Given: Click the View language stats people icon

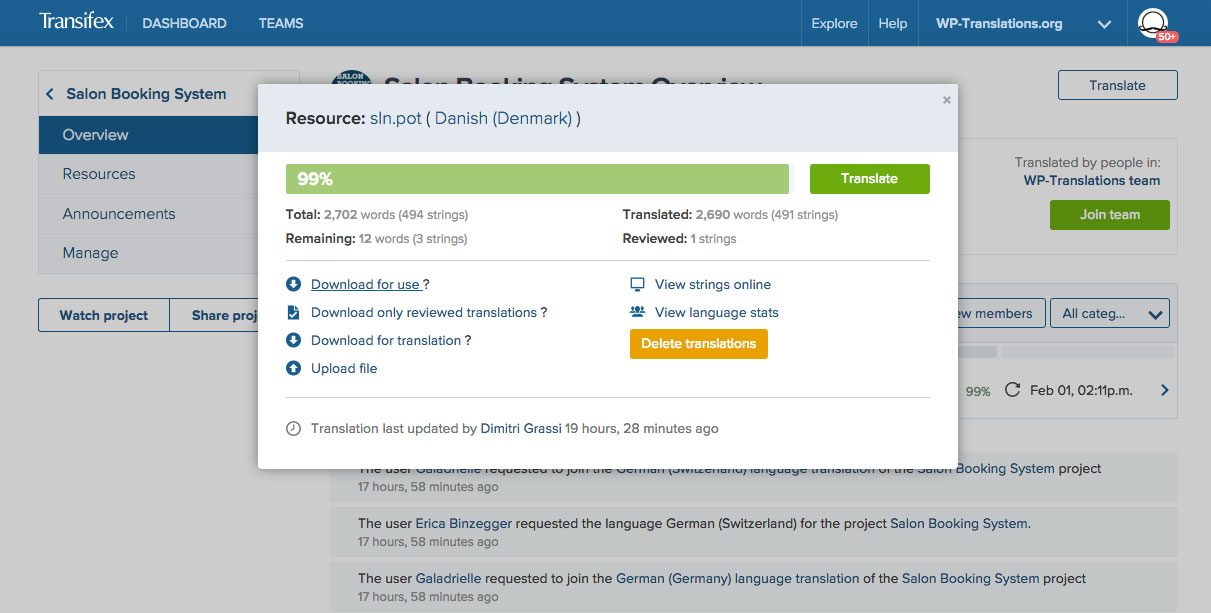Looking at the screenshot, I should [x=637, y=313].
